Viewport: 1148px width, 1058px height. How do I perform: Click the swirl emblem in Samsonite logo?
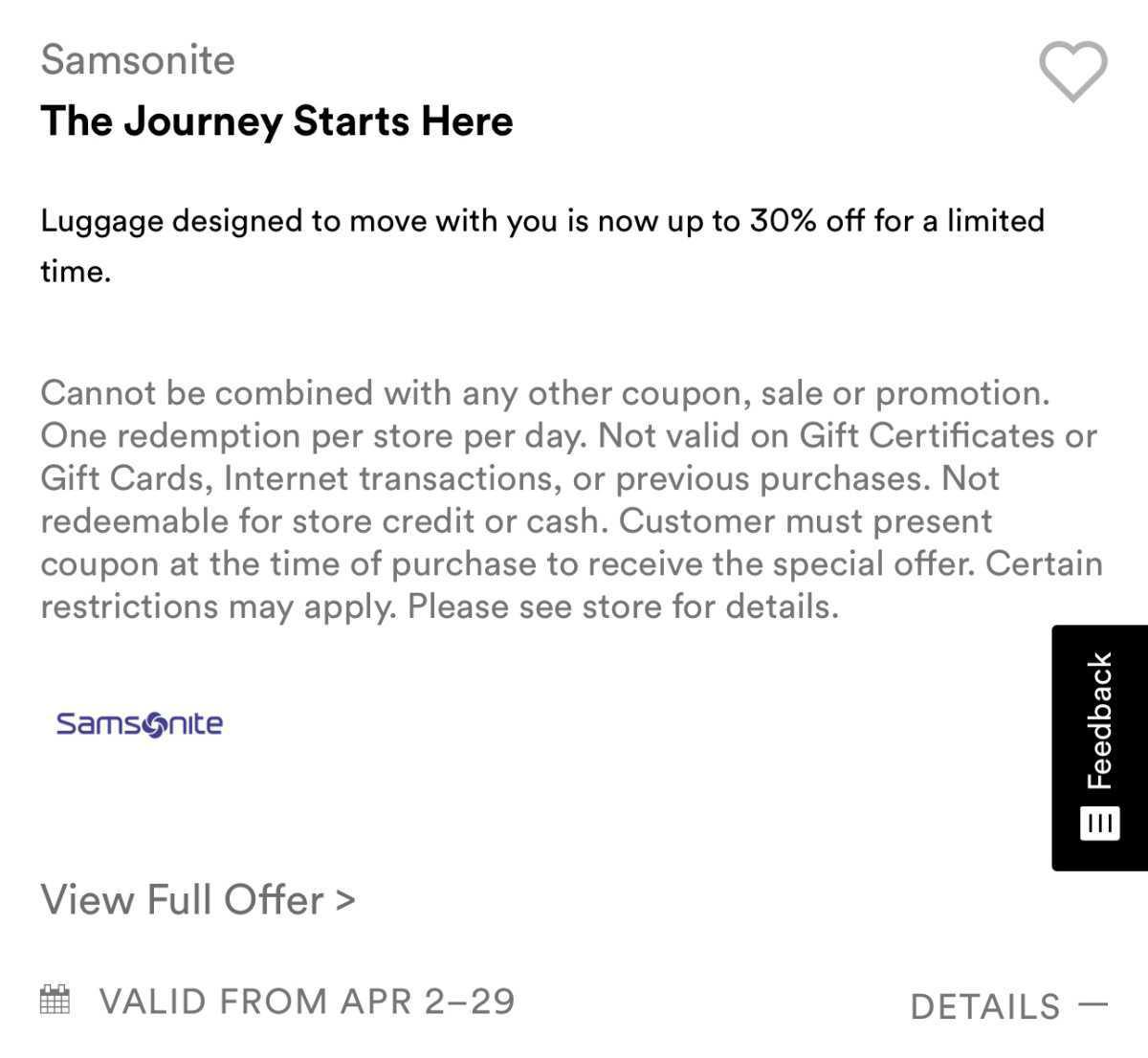coord(152,726)
